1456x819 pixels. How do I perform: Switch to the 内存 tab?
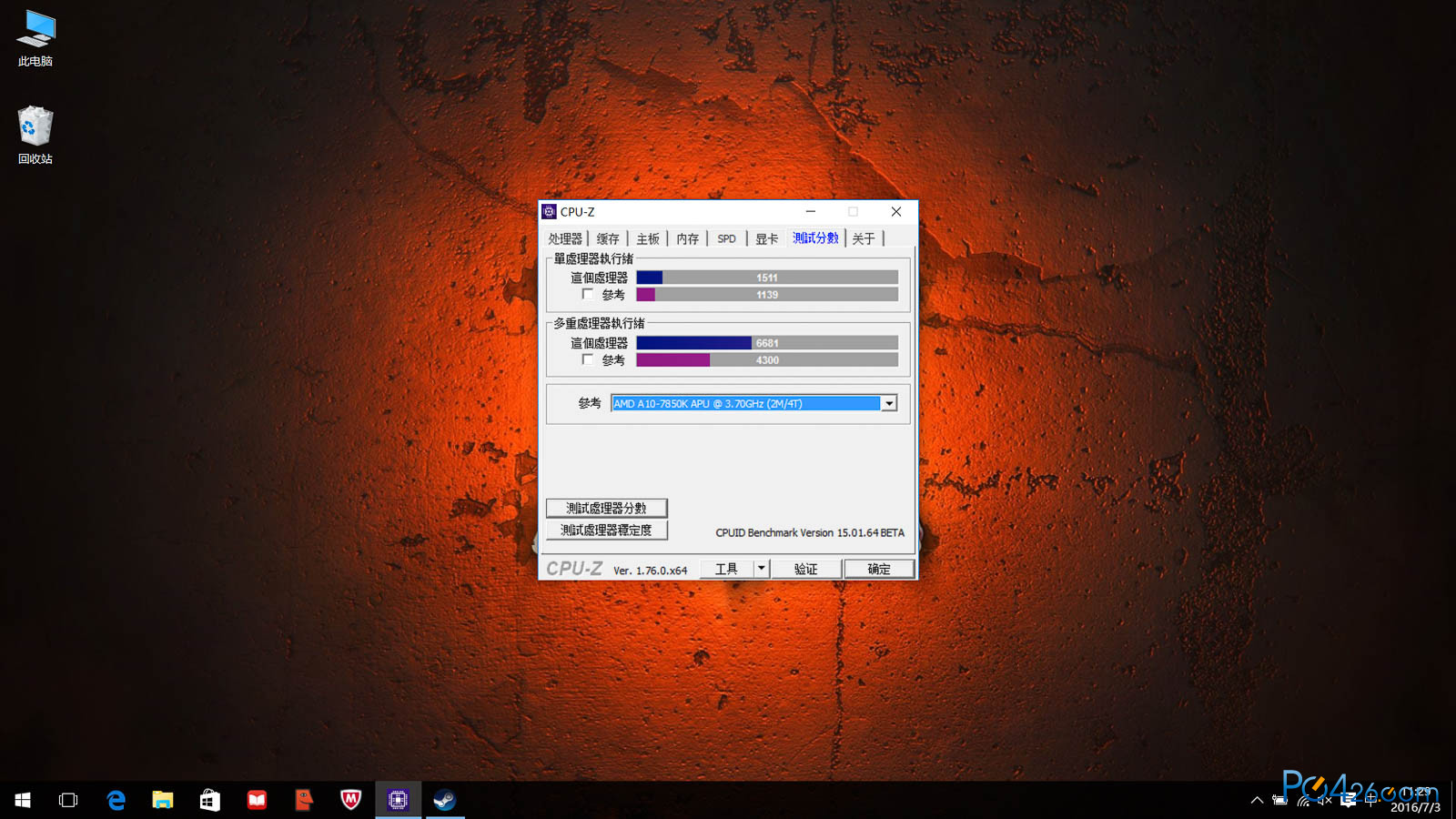(x=688, y=238)
